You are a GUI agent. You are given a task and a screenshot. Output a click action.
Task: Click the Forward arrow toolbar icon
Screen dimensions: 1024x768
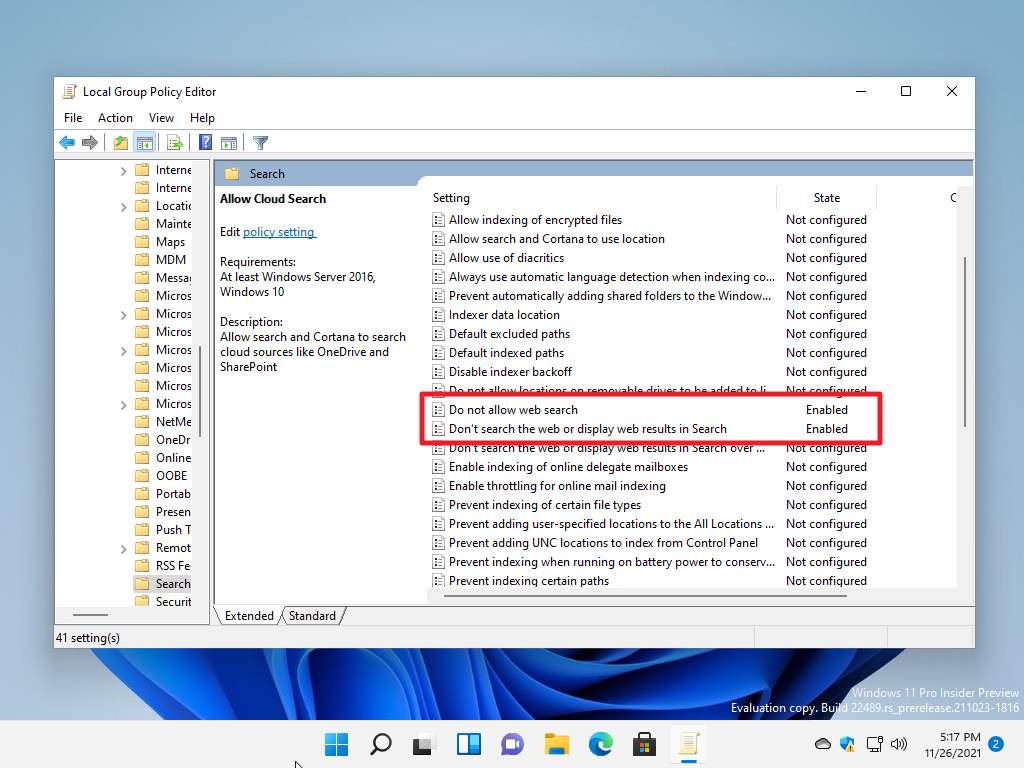pos(90,142)
